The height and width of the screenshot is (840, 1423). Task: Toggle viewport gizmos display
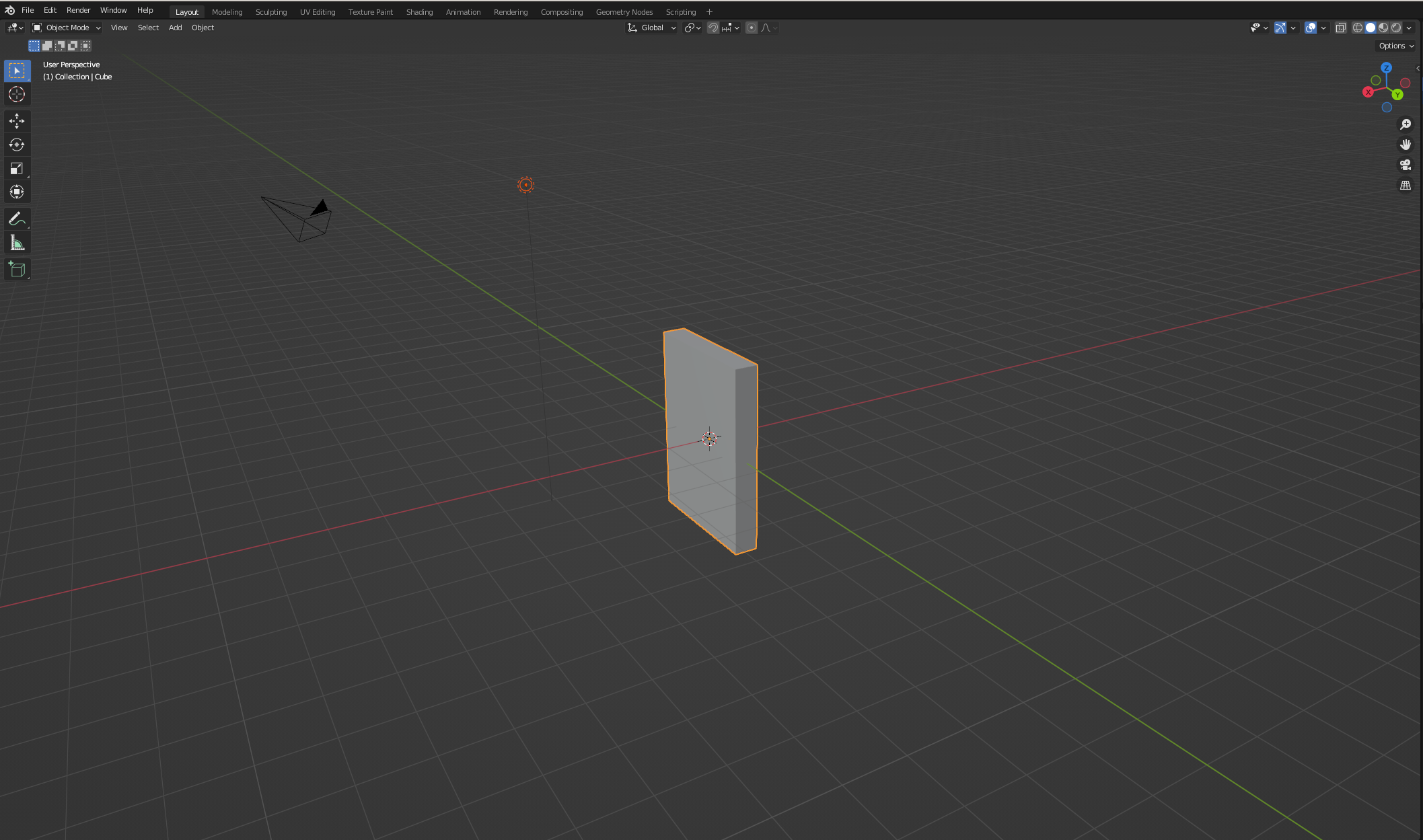[x=1280, y=28]
